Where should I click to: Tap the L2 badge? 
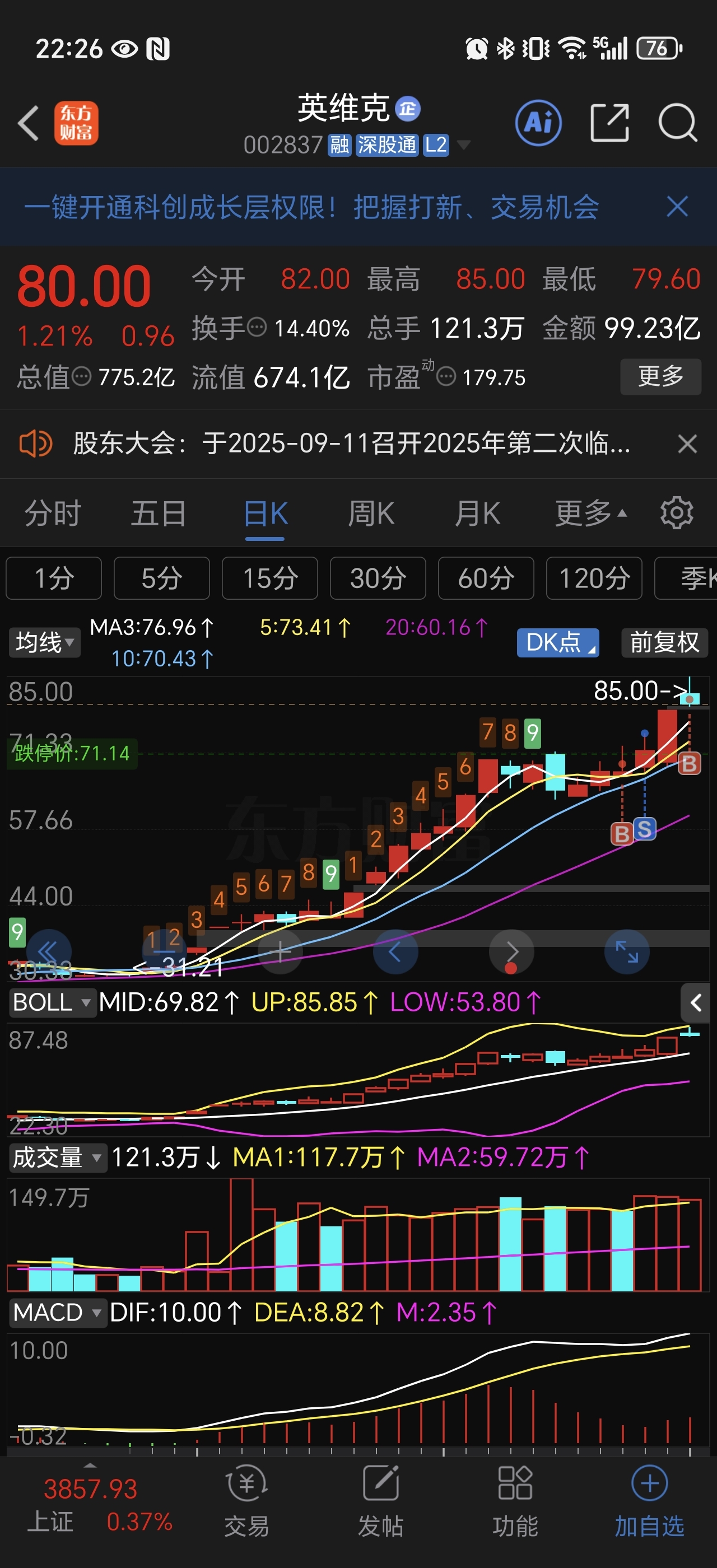pyautogui.click(x=436, y=145)
